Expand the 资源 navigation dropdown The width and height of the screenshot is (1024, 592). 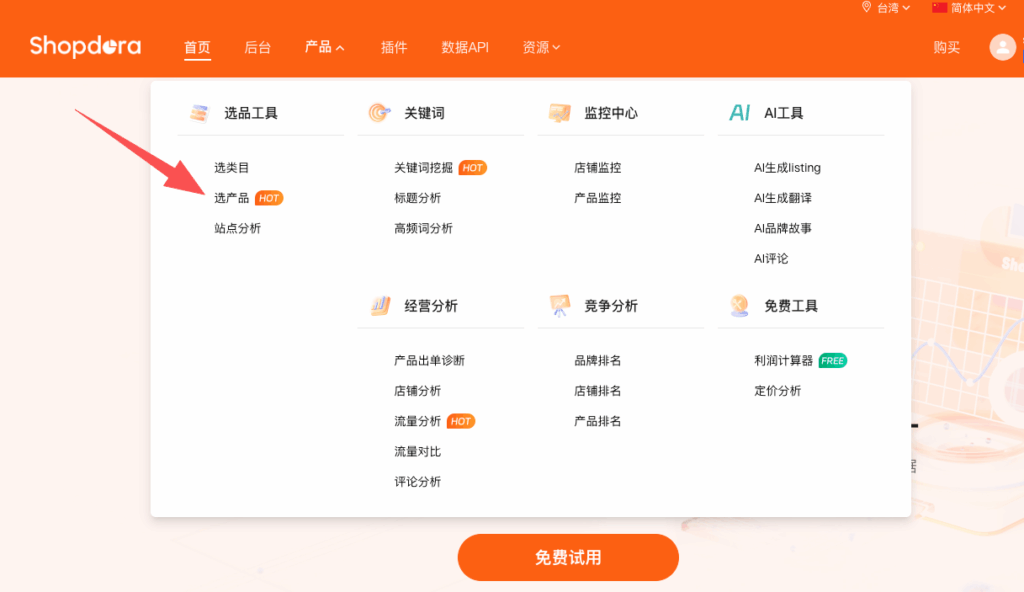pyautogui.click(x=541, y=47)
